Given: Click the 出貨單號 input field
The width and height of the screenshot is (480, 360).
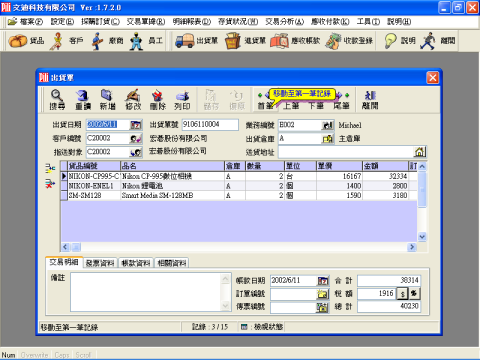Looking at the screenshot, I should click(x=210, y=125).
